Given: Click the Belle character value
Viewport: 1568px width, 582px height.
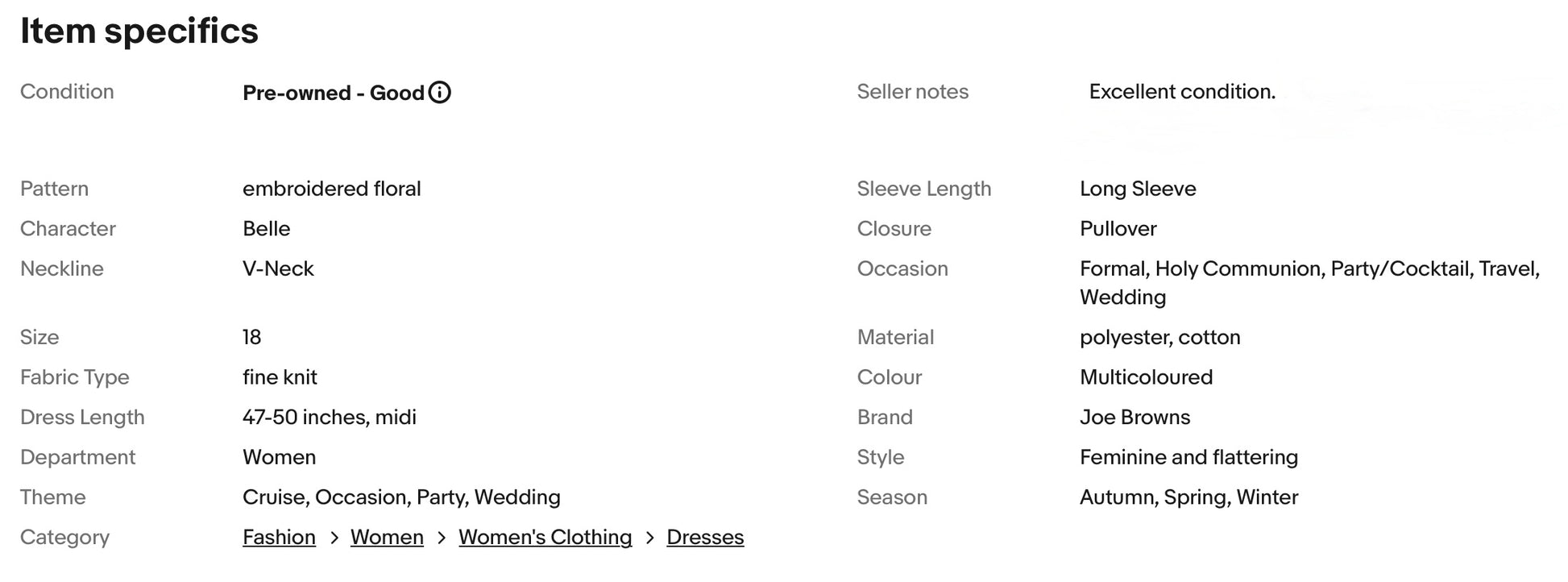Looking at the screenshot, I should (266, 229).
